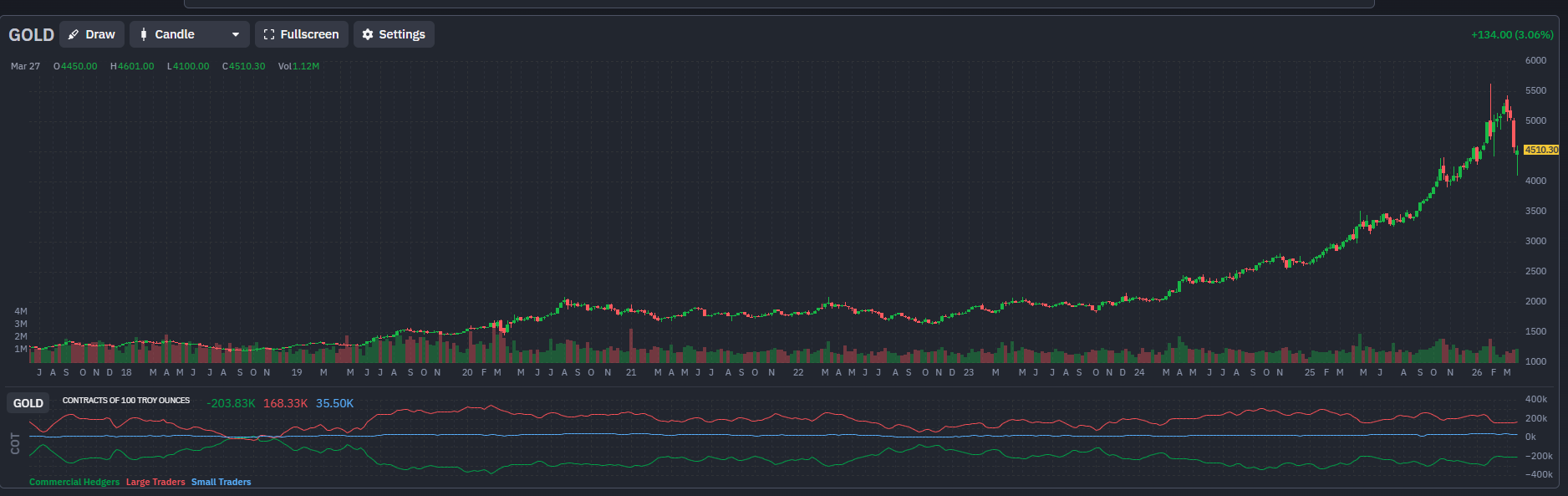Click the red 168.33K large traders value
The image size is (1568, 496).
285,403
